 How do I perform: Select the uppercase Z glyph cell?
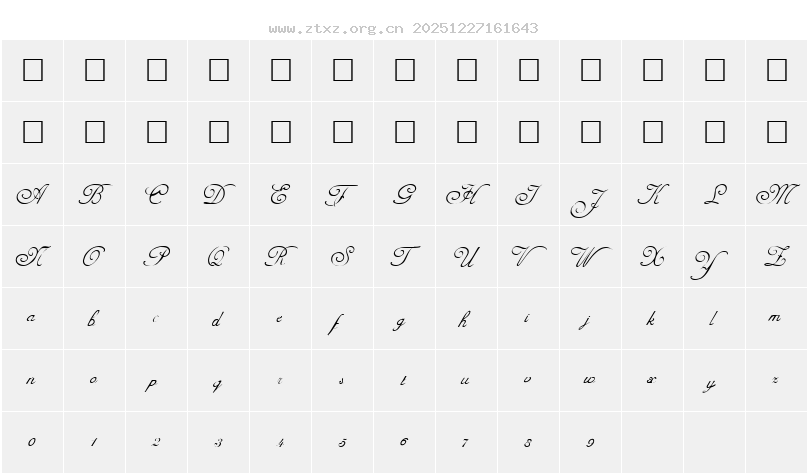coord(776,257)
